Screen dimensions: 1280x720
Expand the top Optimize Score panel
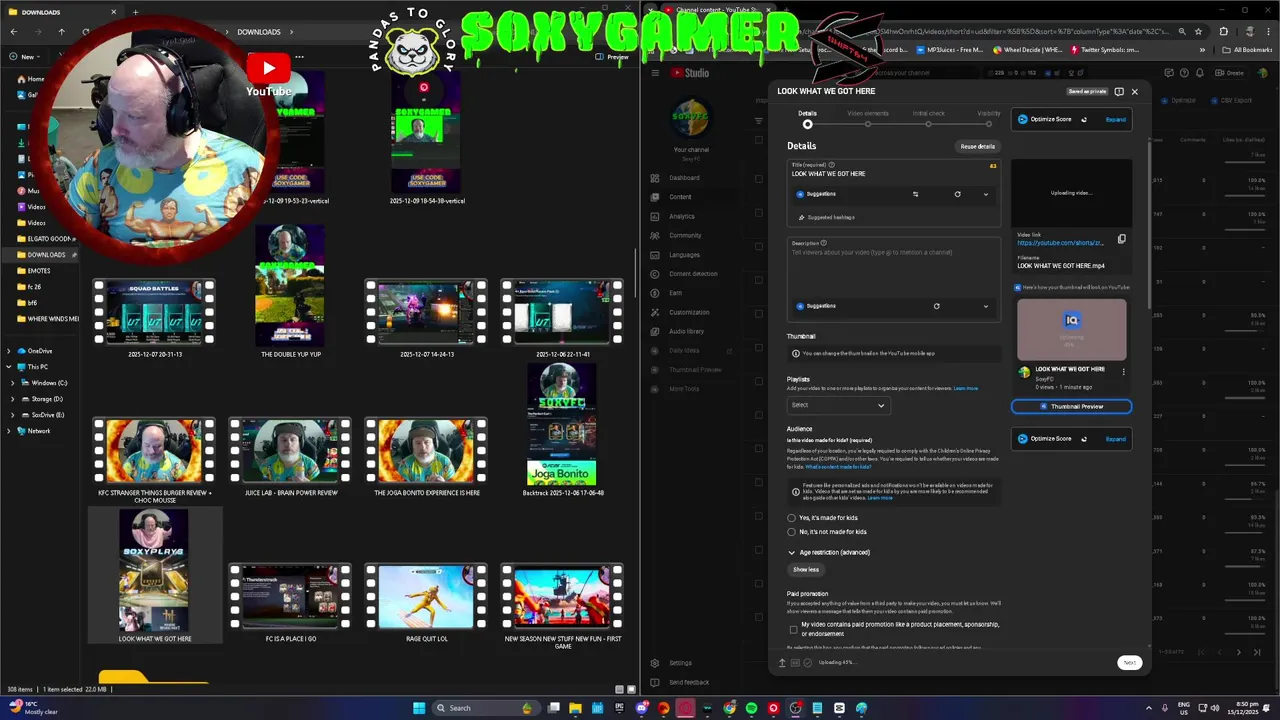1115,119
